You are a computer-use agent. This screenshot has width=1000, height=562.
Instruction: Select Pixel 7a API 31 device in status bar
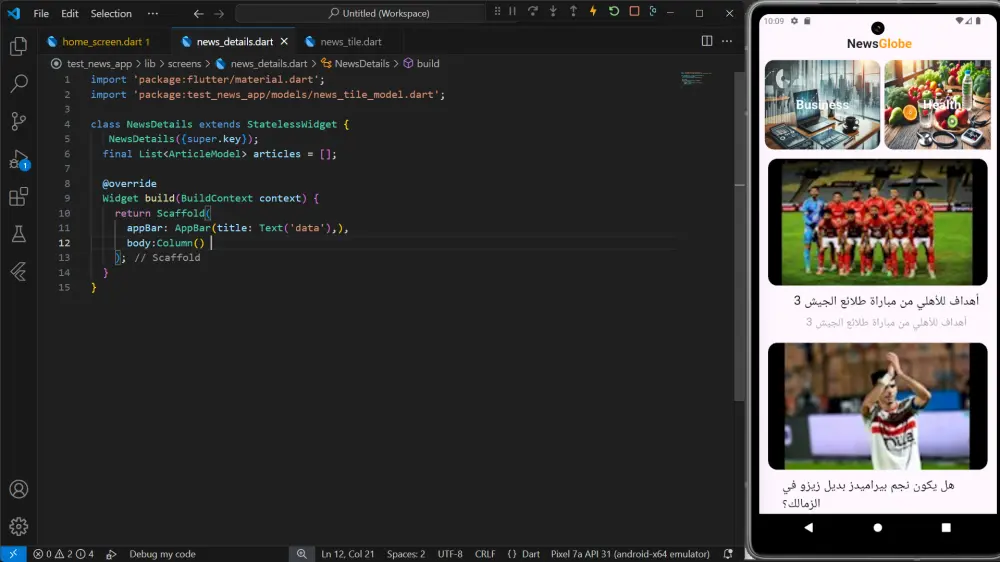pos(630,554)
